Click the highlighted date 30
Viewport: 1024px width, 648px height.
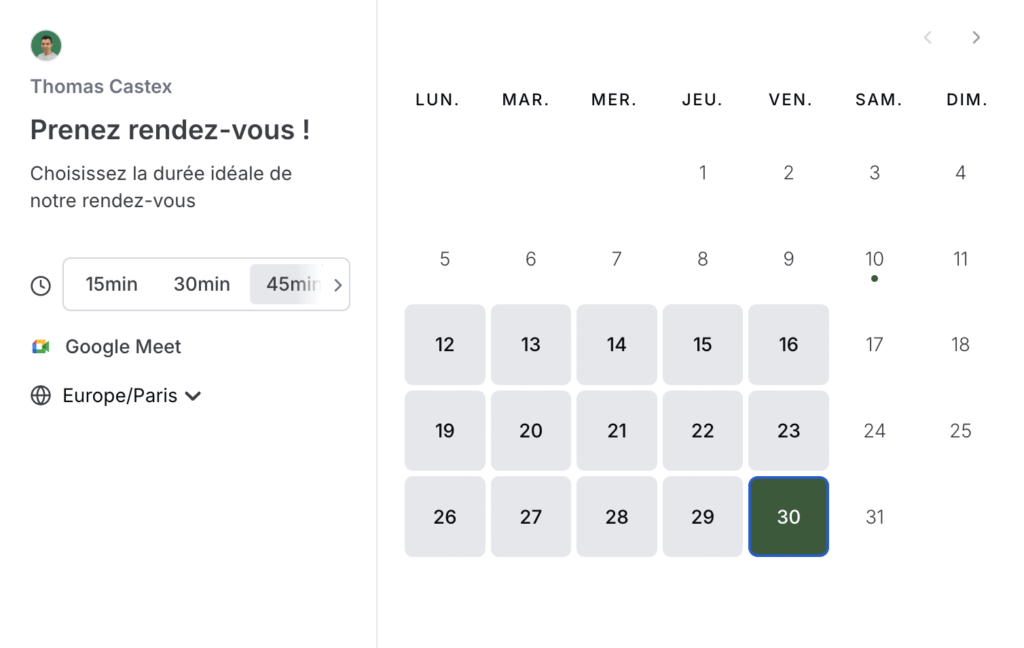[x=788, y=517]
